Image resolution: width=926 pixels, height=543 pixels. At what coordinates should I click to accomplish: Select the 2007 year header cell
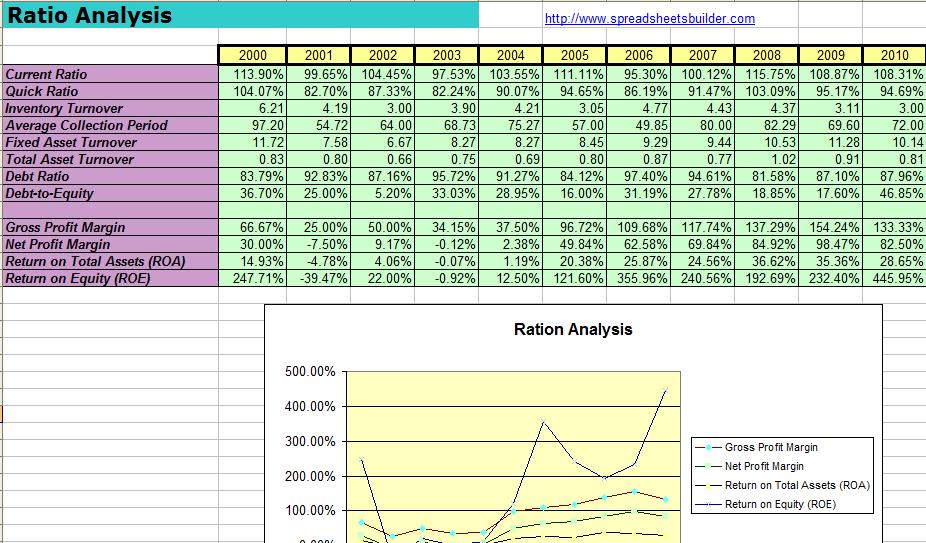click(703, 56)
